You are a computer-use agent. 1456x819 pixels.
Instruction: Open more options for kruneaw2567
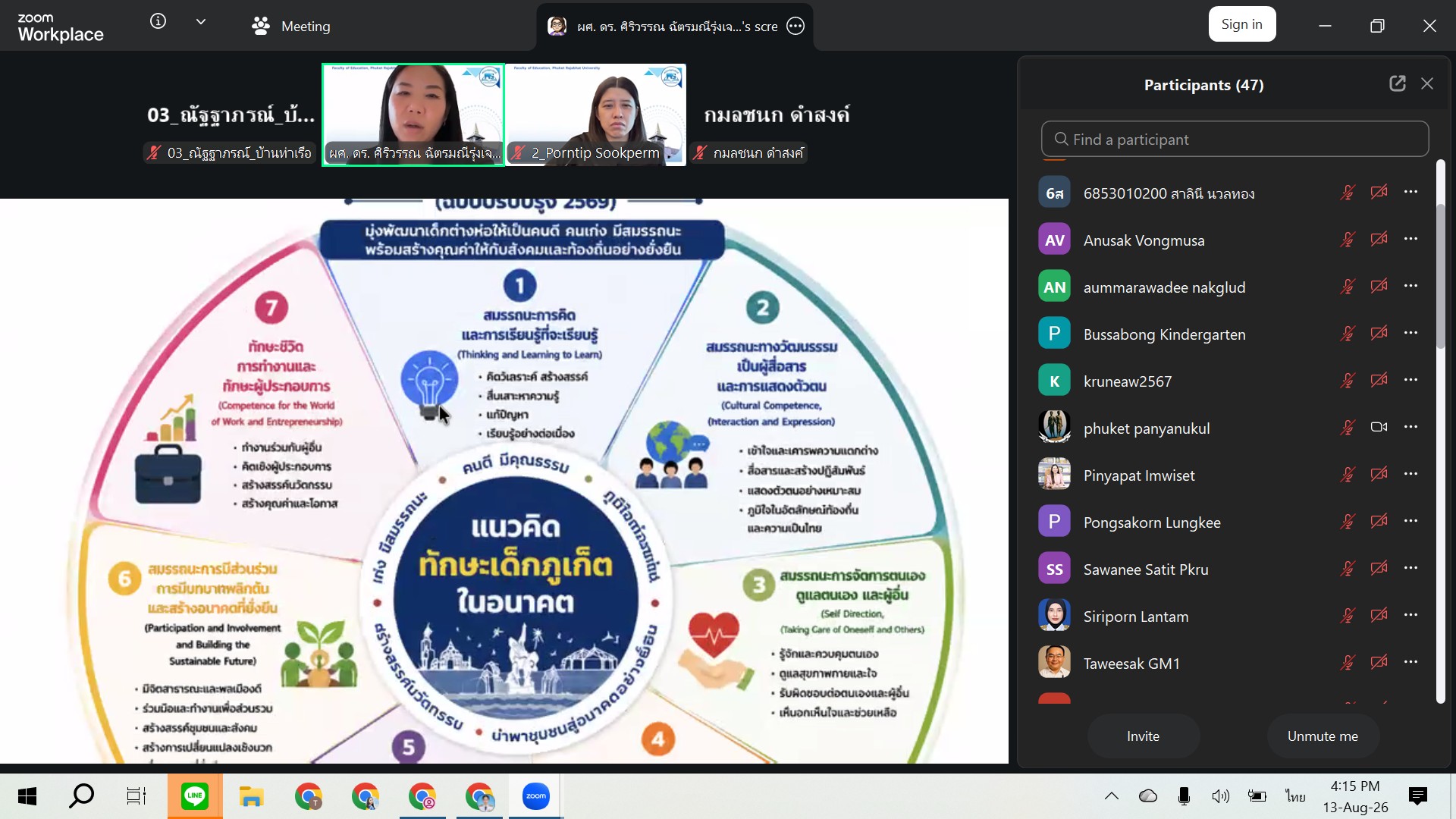[1410, 380]
